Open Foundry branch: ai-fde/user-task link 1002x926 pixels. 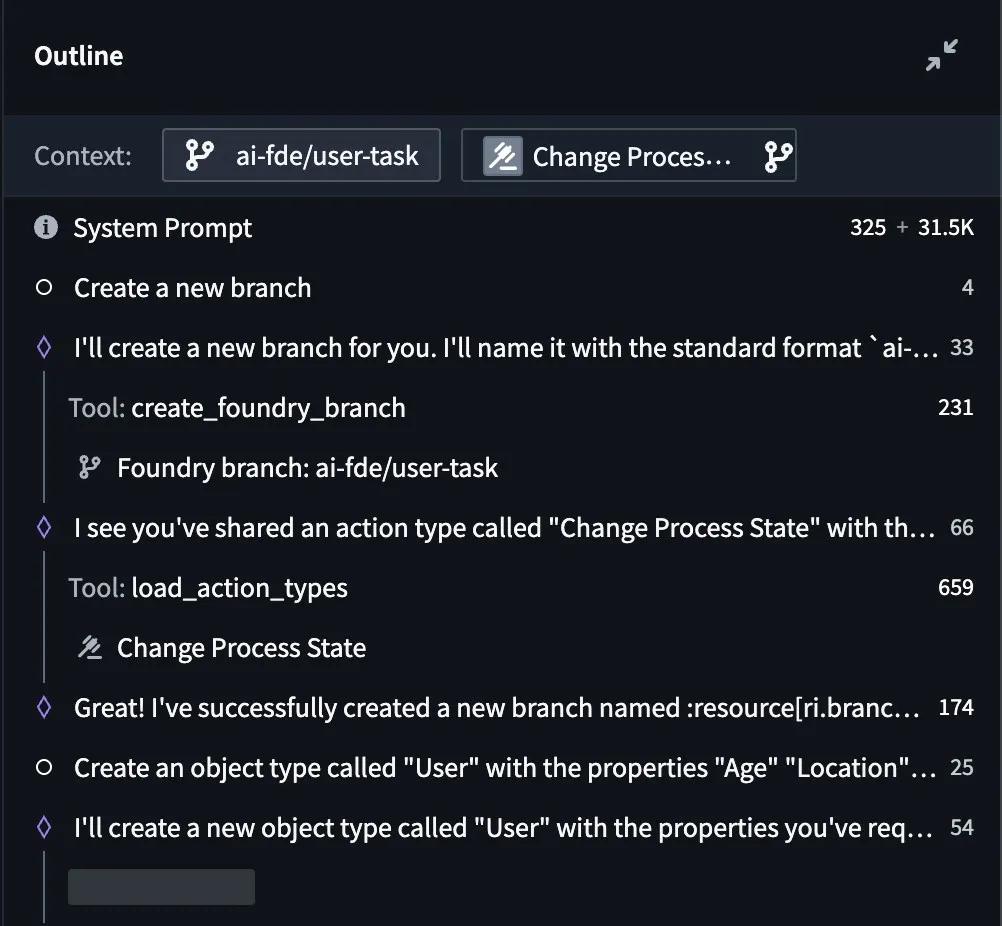[x=307, y=468]
